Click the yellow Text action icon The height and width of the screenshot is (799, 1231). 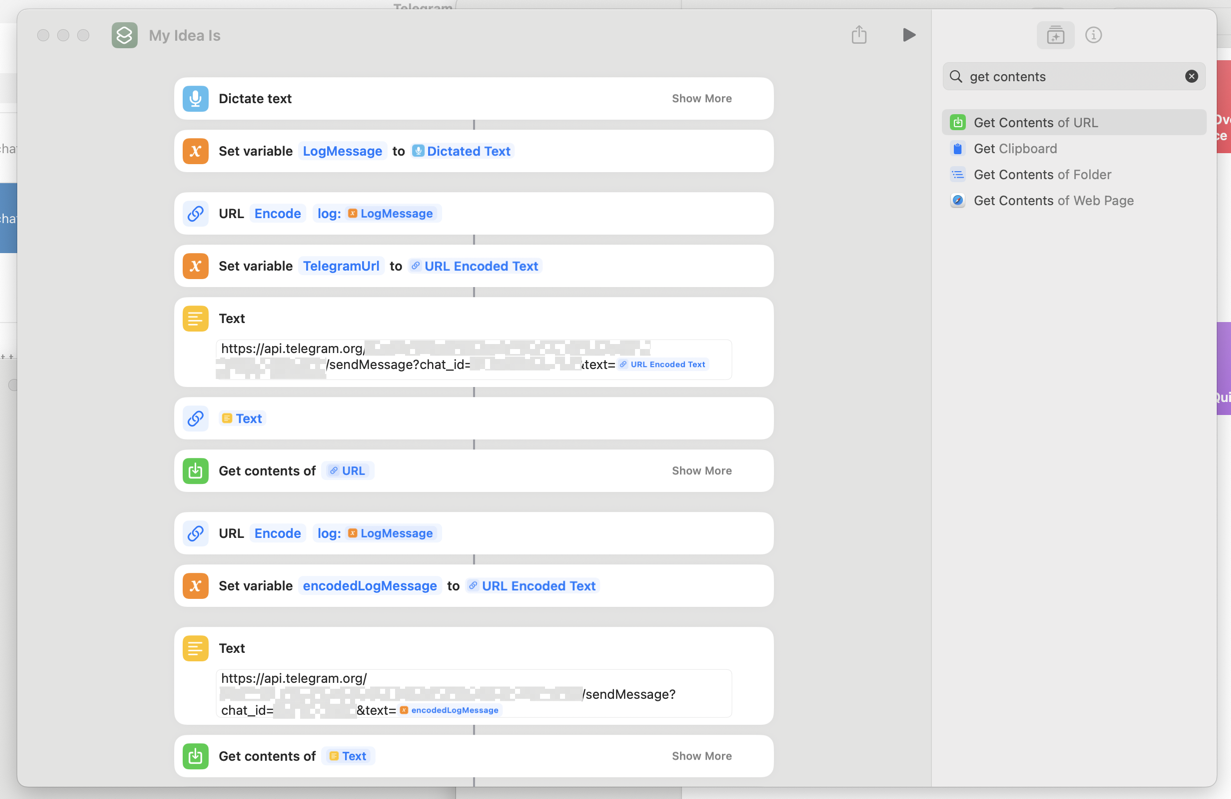pyautogui.click(x=195, y=318)
